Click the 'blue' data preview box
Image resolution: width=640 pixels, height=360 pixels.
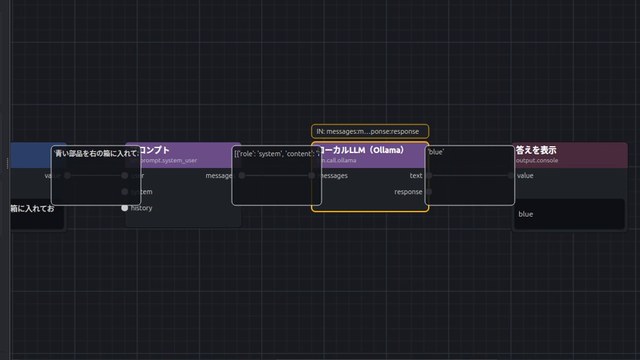point(470,175)
